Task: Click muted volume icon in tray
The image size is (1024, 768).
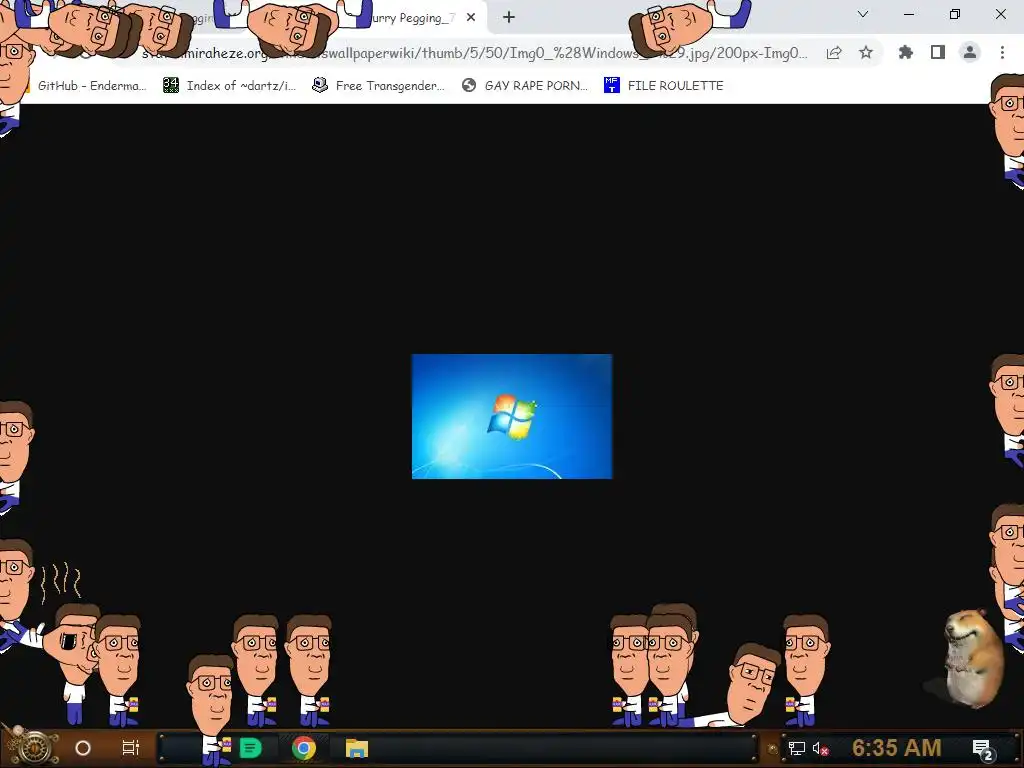Action: 820,749
